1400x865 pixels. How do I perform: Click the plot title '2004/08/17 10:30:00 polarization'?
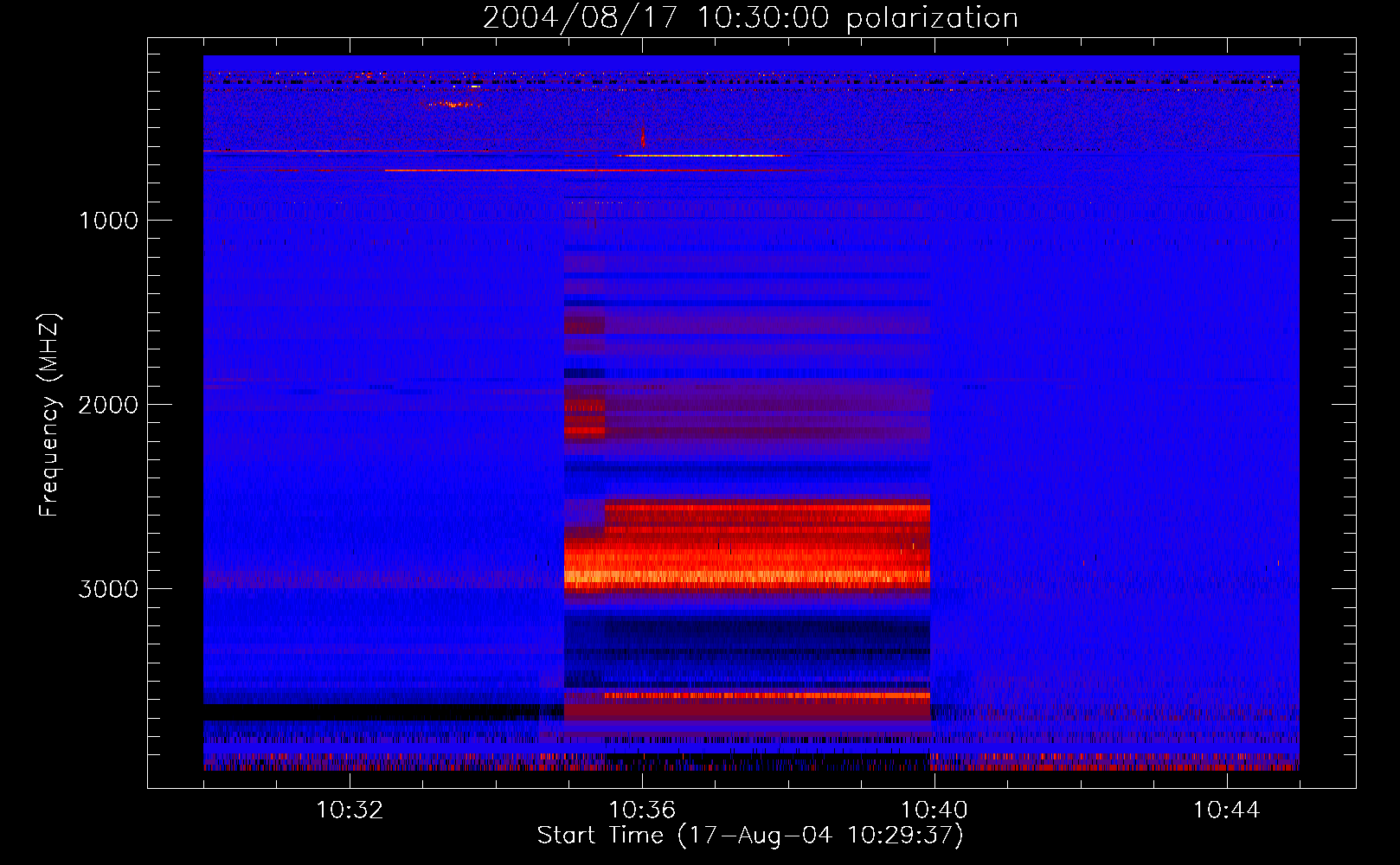[x=750, y=18]
